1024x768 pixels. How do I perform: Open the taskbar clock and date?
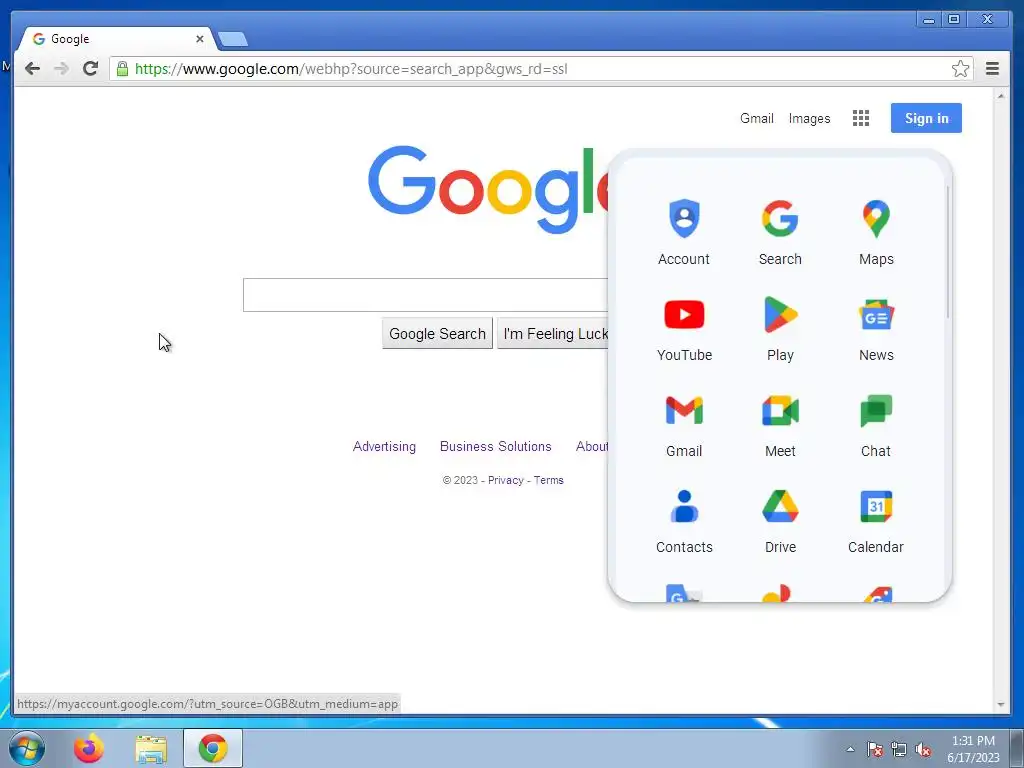[973, 749]
